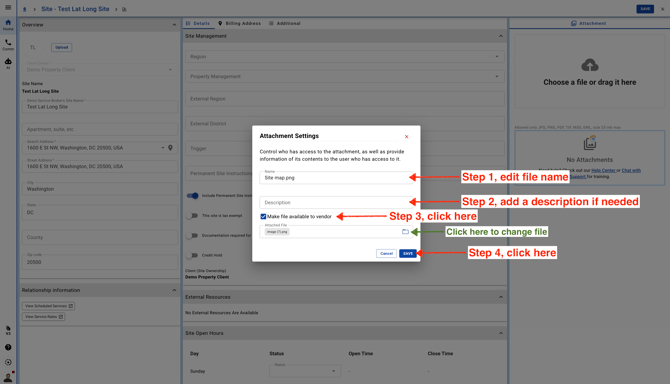Screen dimensions: 670x384
Task: Click the Upload button beside avatar
Action: point(62,47)
